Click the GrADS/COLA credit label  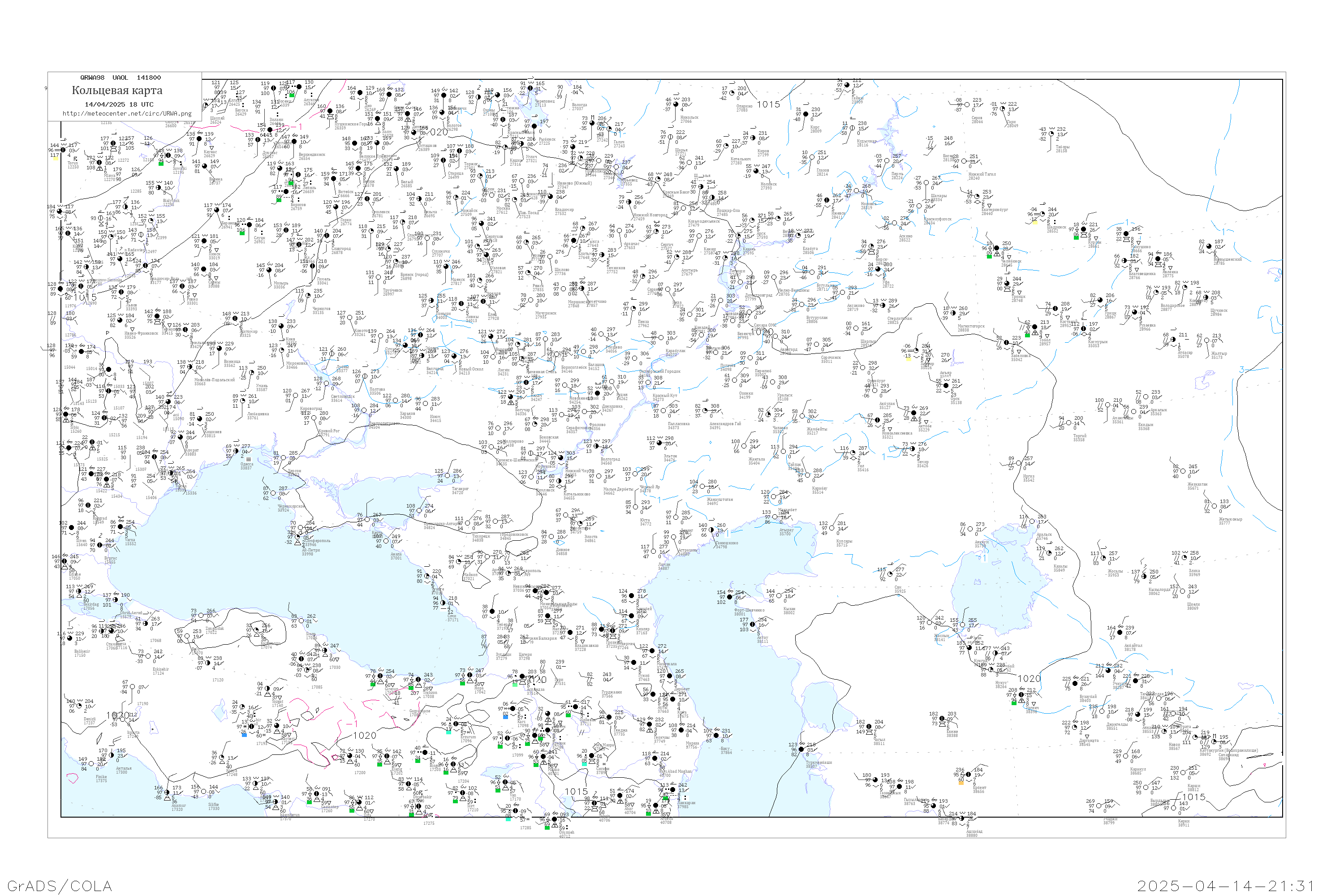click(60, 886)
